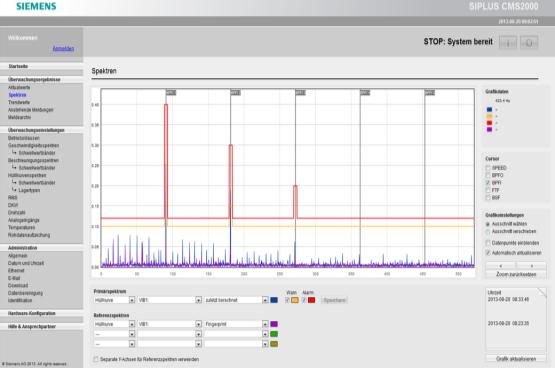Toggle the Automatisch aktualisieren checkbox
The height and width of the screenshot is (368, 555).
tap(488, 253)
